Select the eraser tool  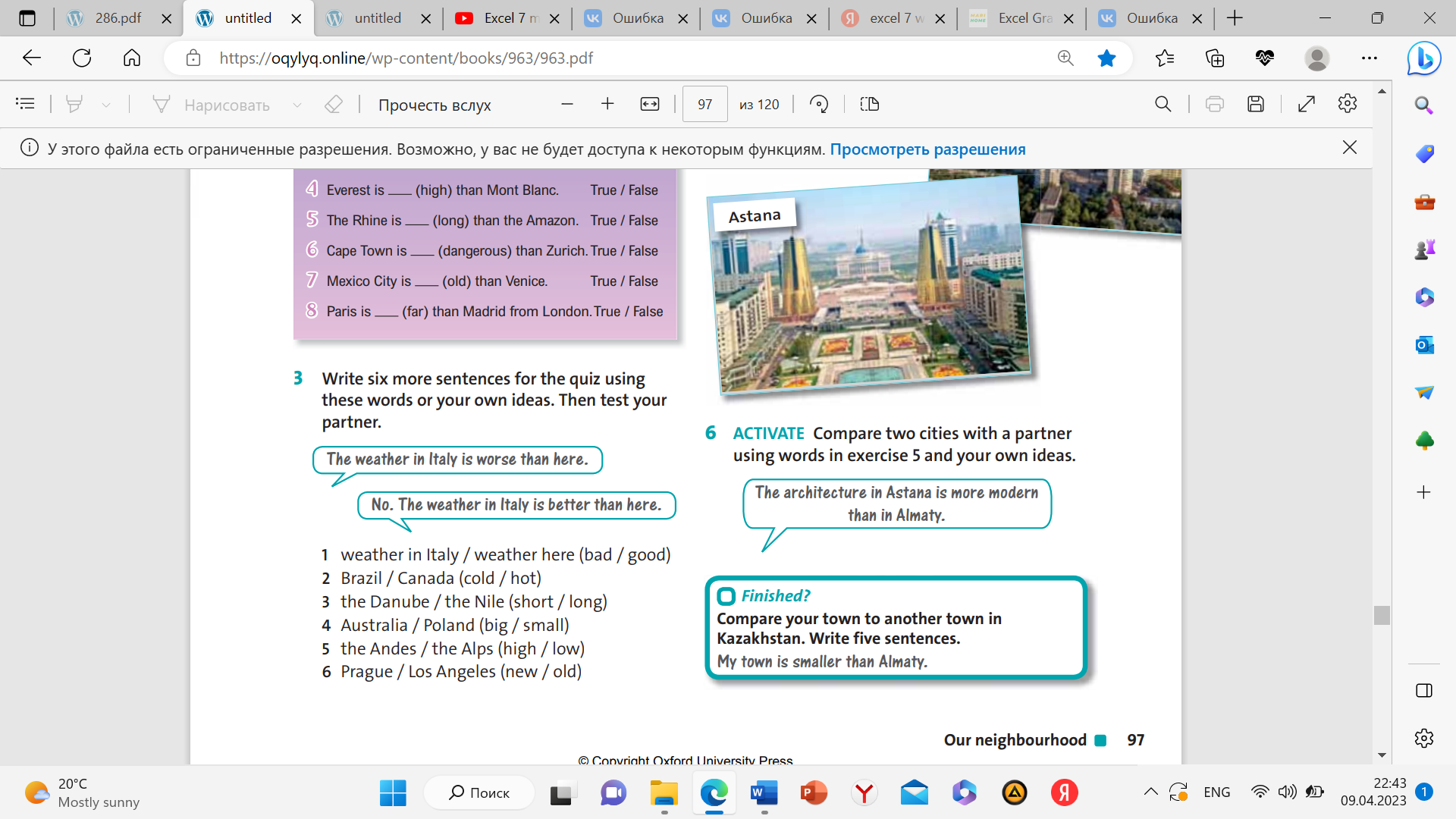[334, 105]
